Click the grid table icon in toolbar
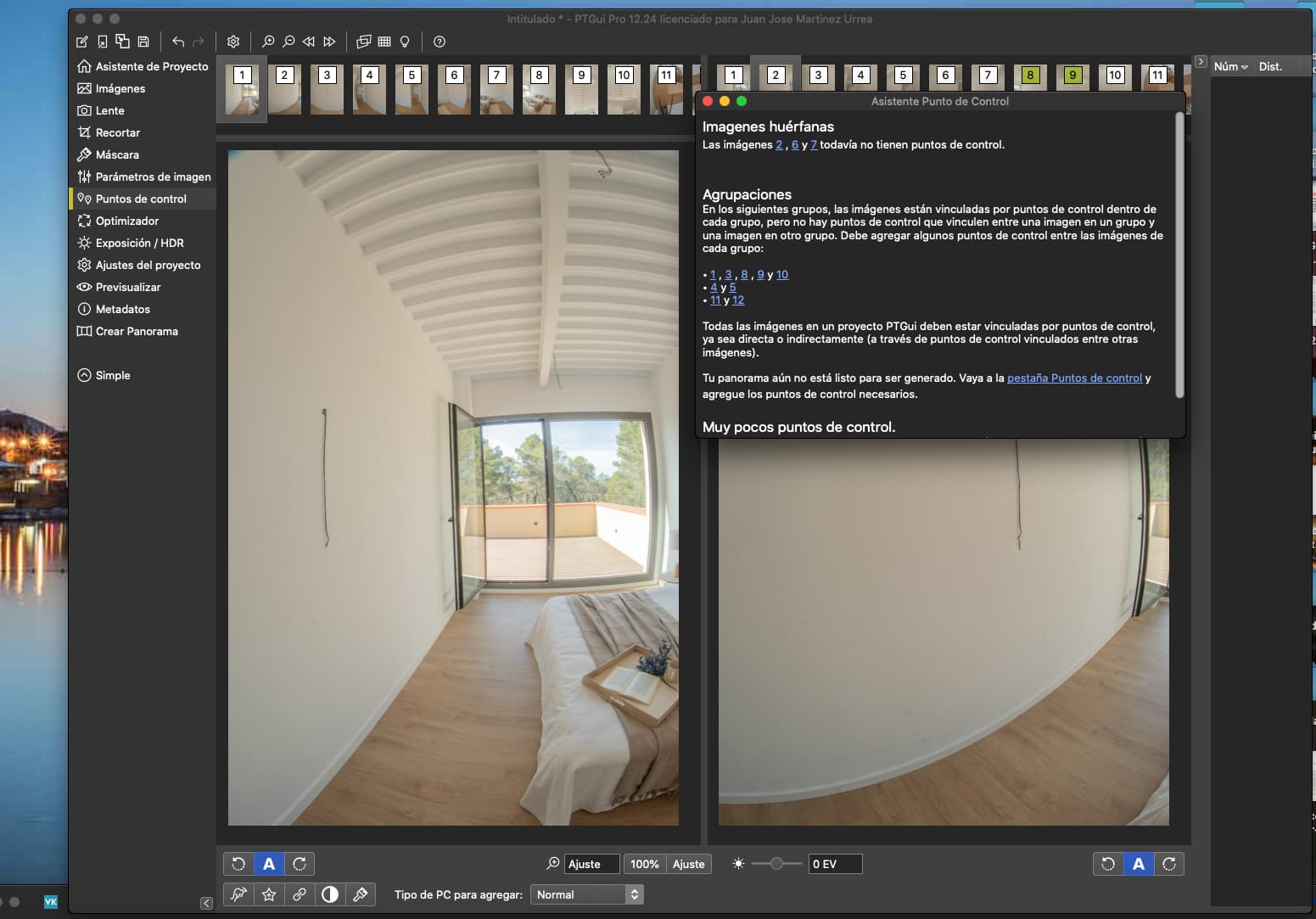 click(384, 42)
